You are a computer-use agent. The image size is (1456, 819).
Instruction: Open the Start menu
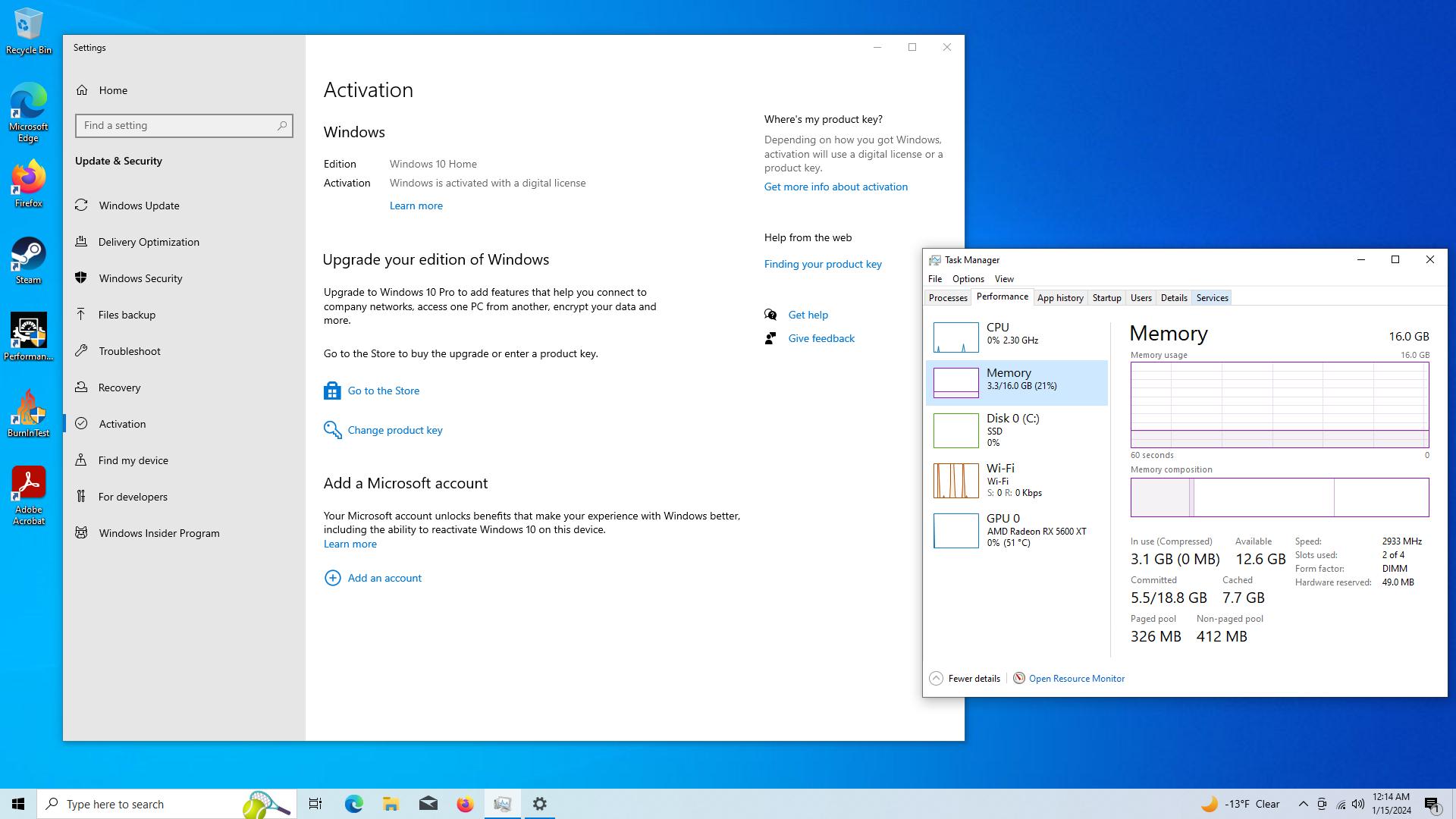(x=18, y=804)
